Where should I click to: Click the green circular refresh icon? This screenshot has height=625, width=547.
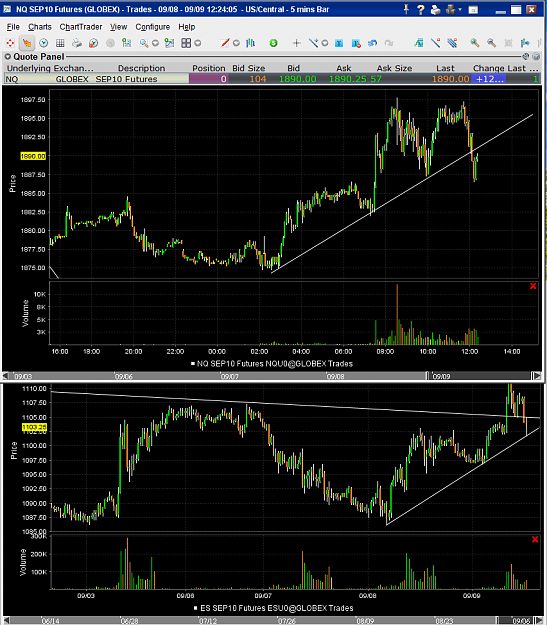pos(274,43)
